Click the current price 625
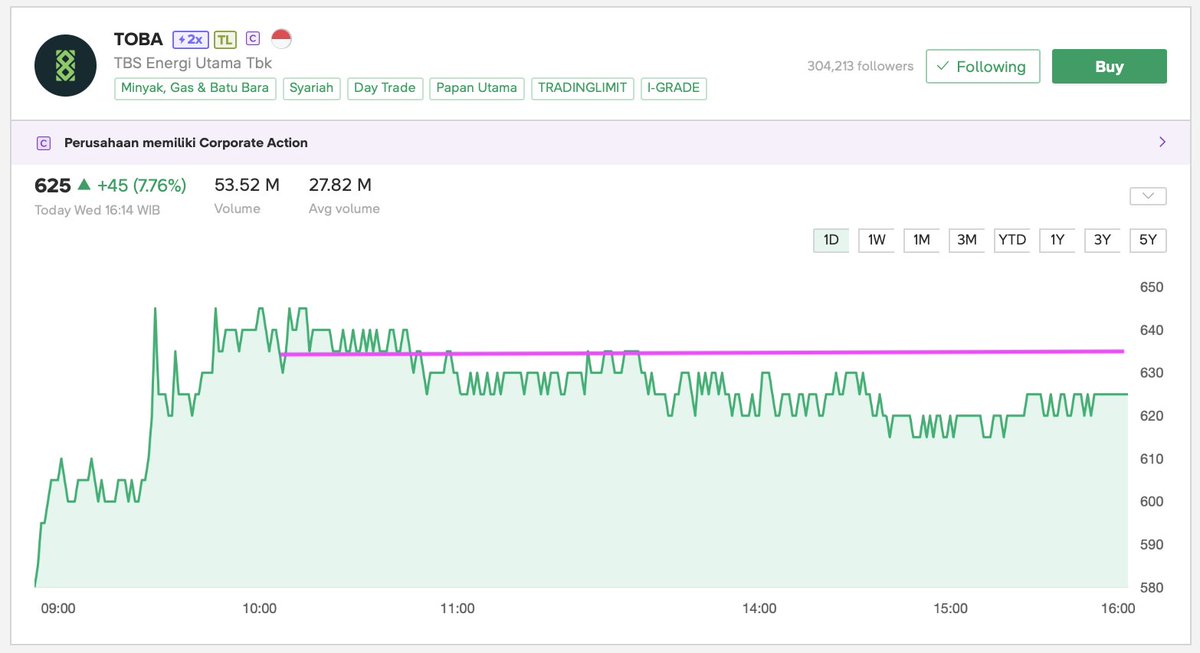This screenshot has width=1200, height=653. [x=52, y=185]
